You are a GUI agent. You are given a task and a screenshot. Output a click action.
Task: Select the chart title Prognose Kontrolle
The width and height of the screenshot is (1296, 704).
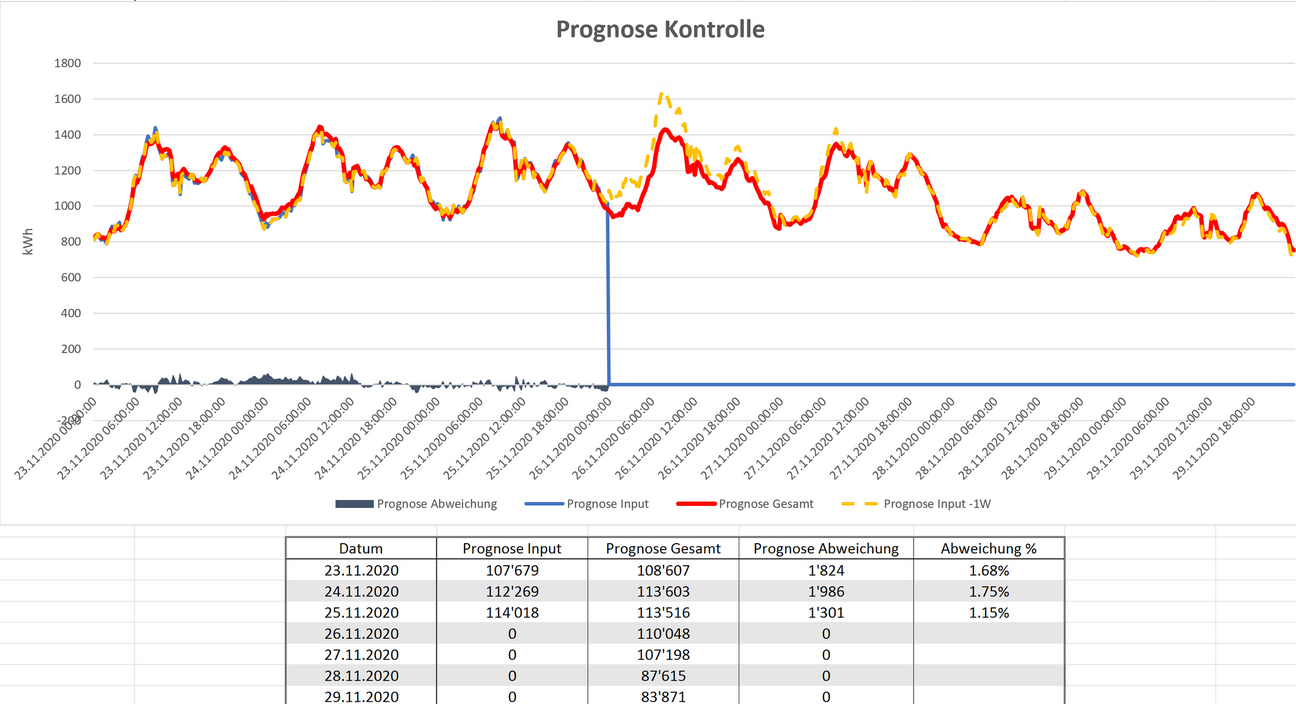[660, 30]
